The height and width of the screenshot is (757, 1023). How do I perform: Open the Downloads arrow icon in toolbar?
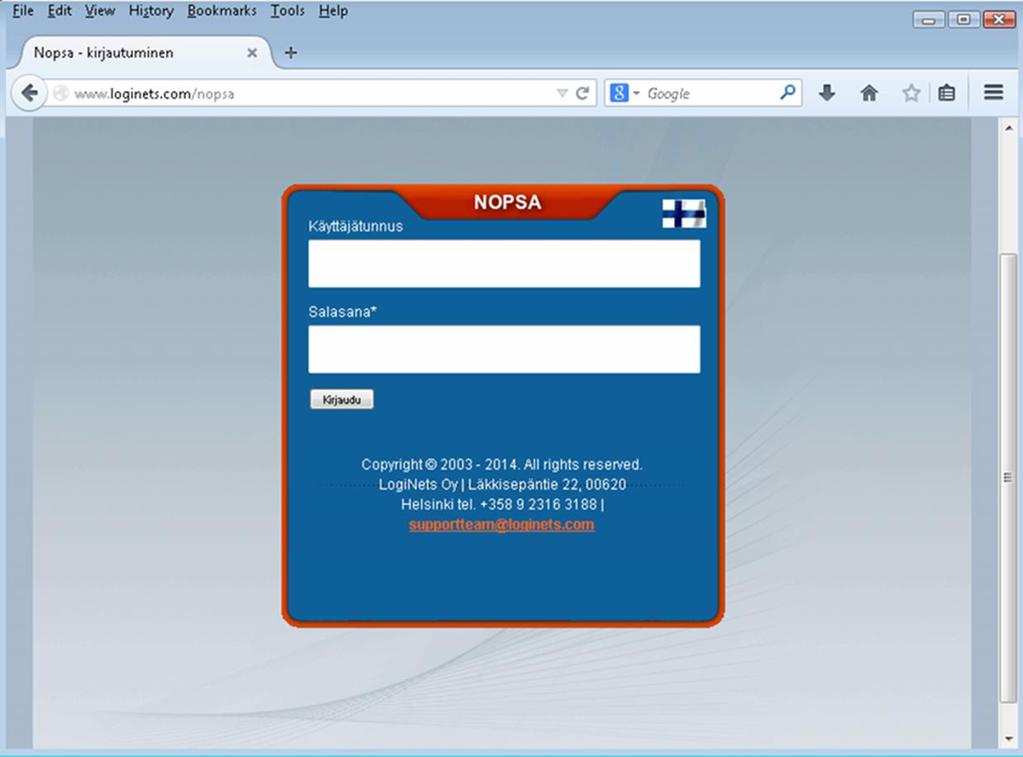pos(827,93)
